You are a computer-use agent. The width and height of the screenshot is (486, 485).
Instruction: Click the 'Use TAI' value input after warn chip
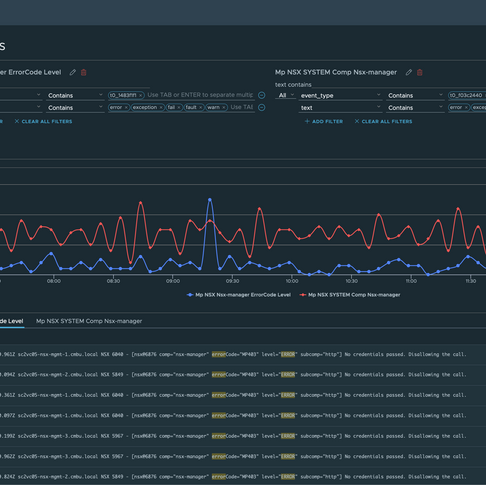point(242,107)
